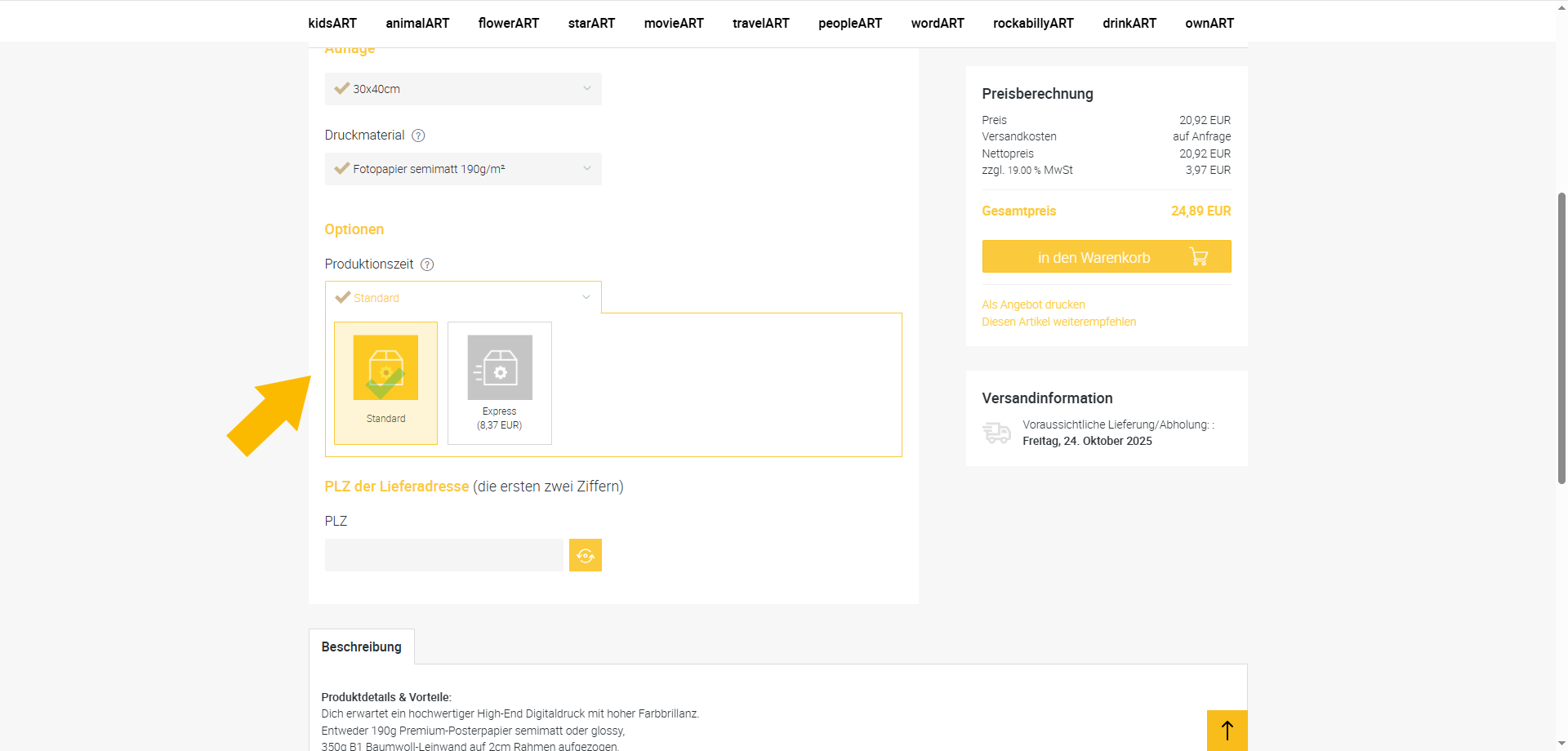The width and height of the screenshot is (1568, 751).
Task: Click the Standard package icon
Action: (385, 367)
